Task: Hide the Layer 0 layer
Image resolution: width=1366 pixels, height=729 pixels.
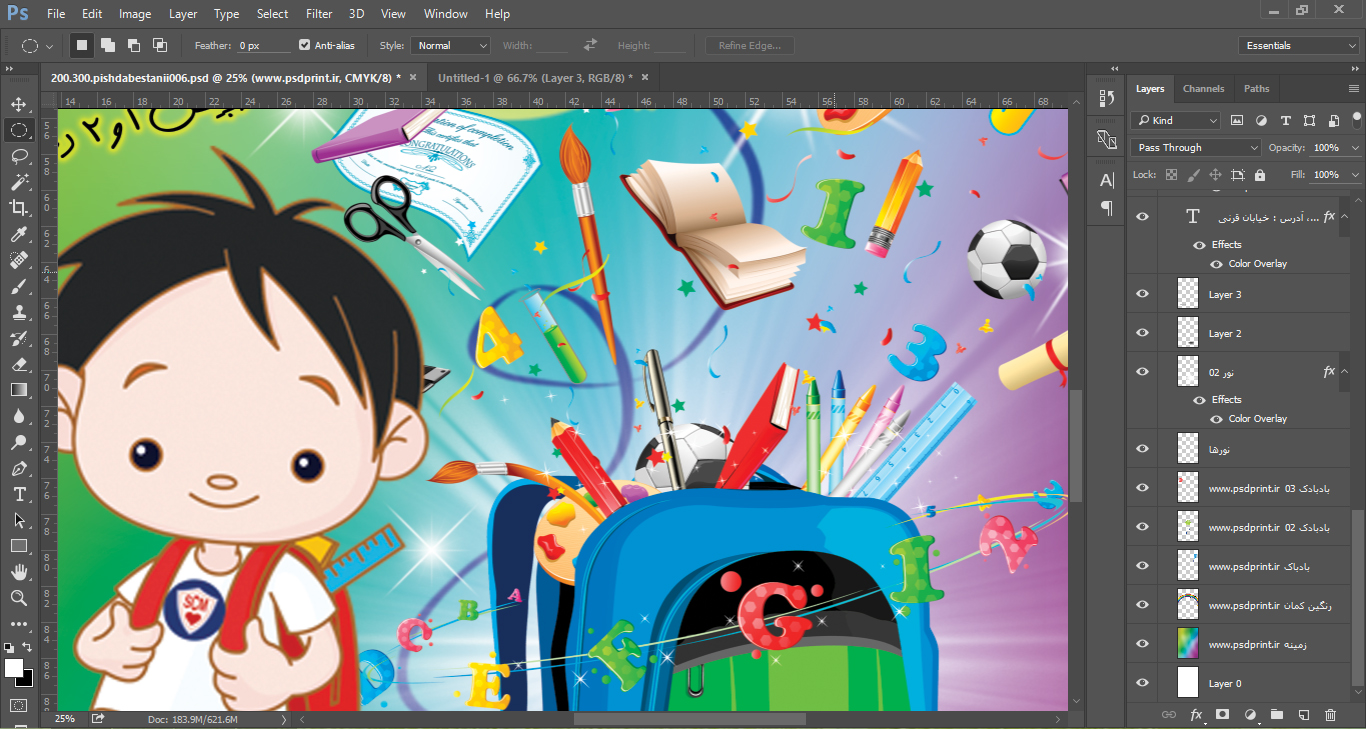Action: coord(1143,683)
